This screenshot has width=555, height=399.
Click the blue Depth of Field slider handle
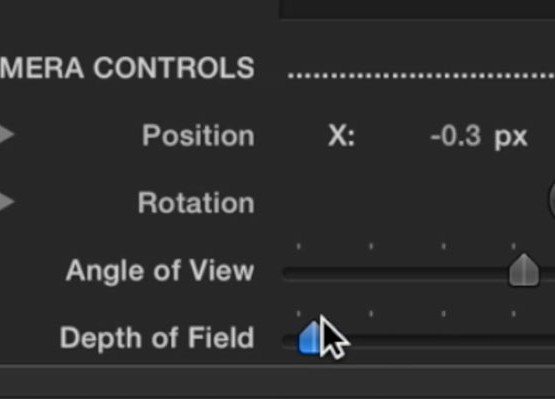[309, 338]
